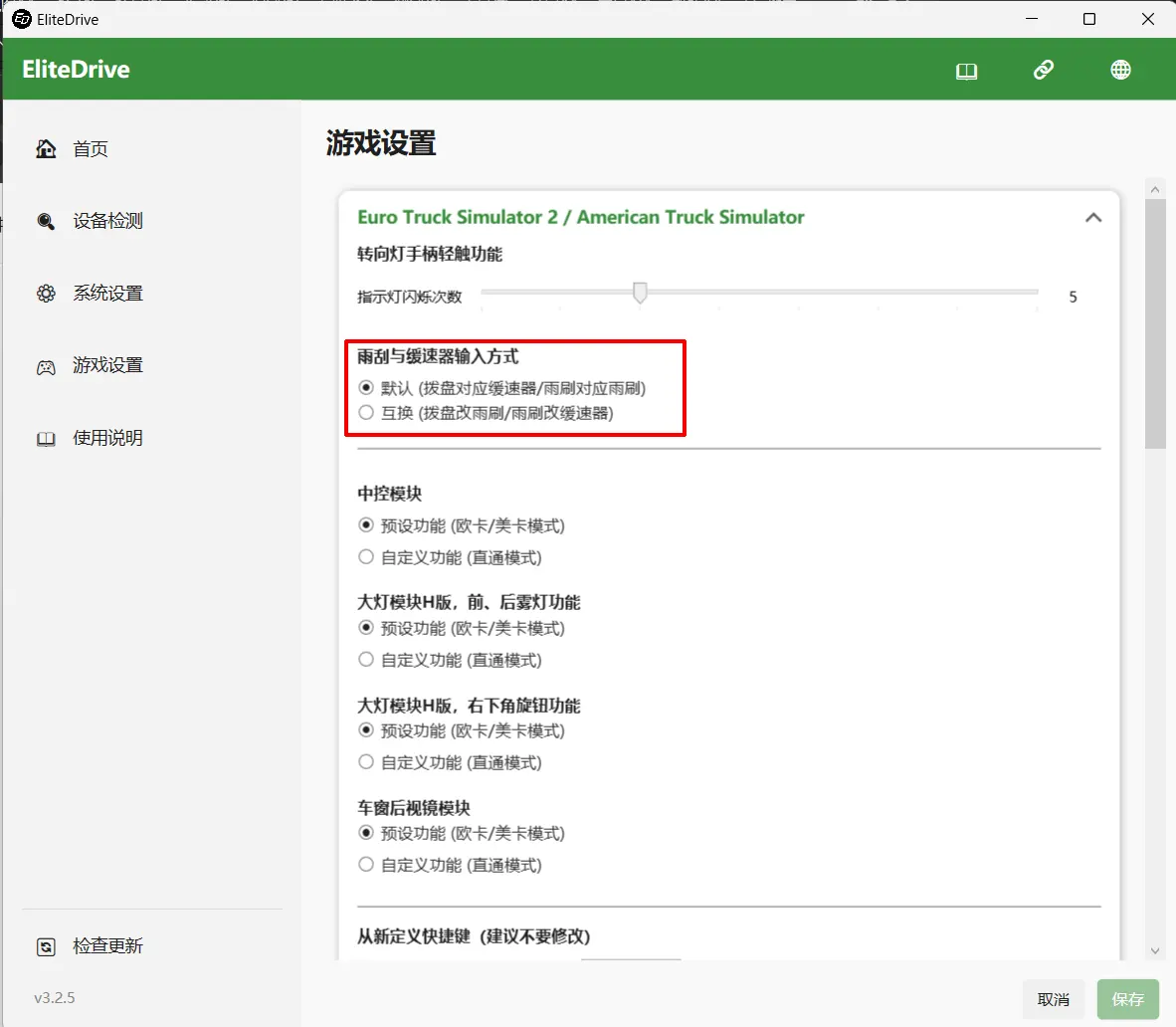Click the refresh icon for 检查更新
Viewport: 1176px width, 1027px height.
tap(46, 946)
